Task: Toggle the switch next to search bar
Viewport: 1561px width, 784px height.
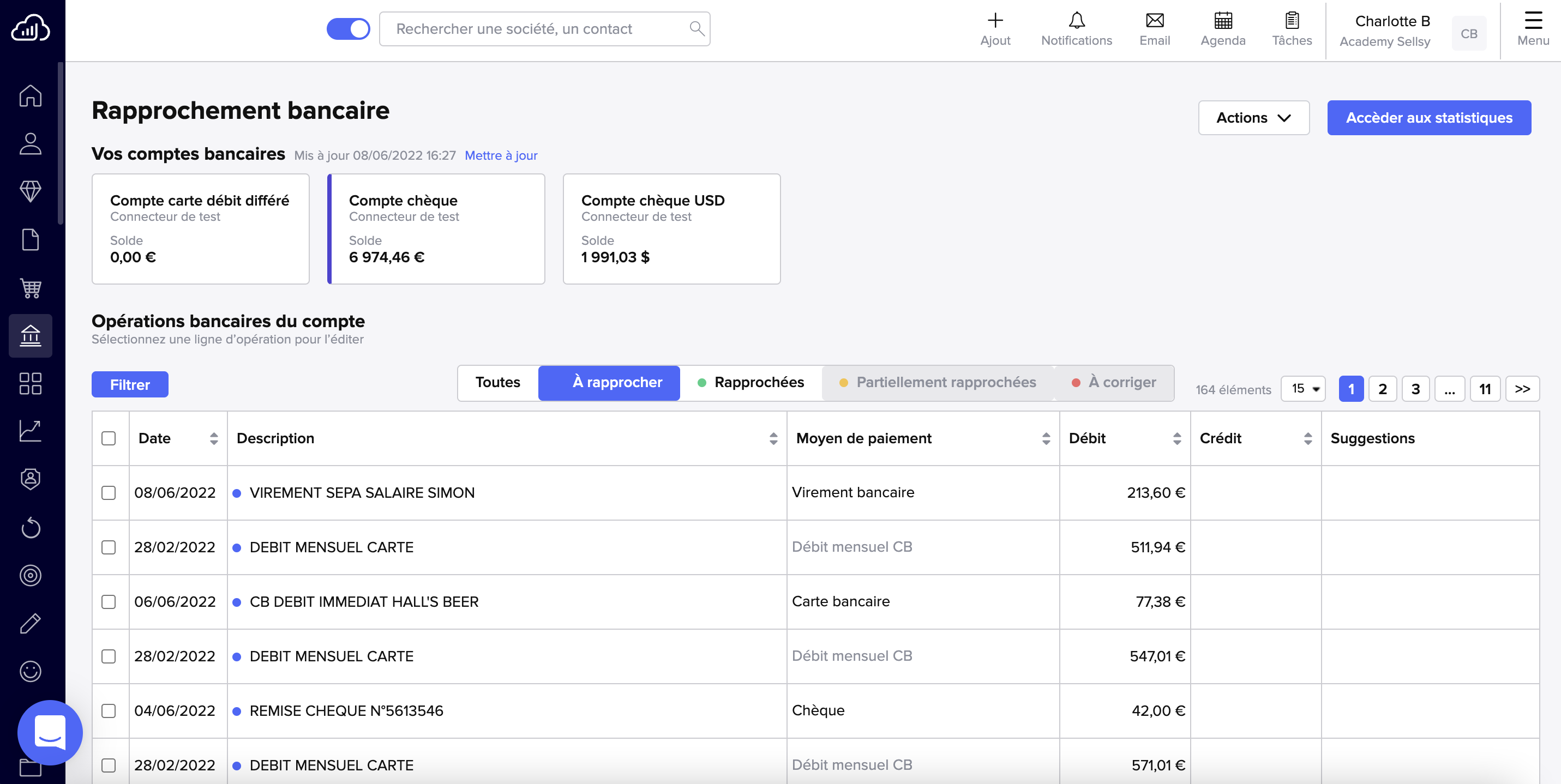Action: pyautogui.click(x=349, y=28)
